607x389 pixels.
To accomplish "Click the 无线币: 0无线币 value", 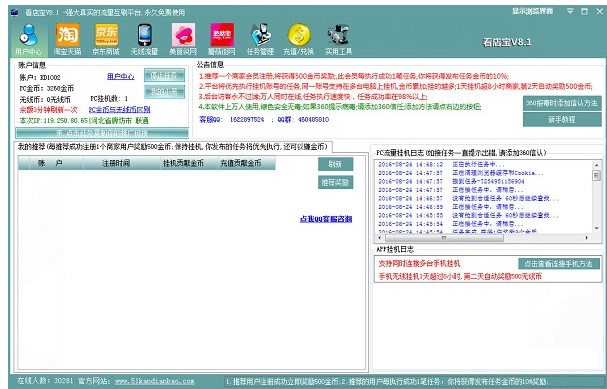I will click(45, 99).
